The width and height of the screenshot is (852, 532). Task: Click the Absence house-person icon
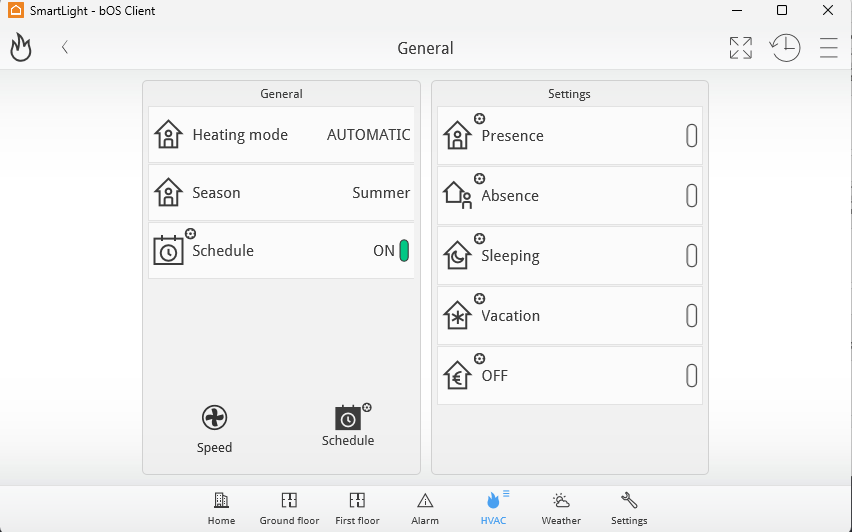pos(458,195)
